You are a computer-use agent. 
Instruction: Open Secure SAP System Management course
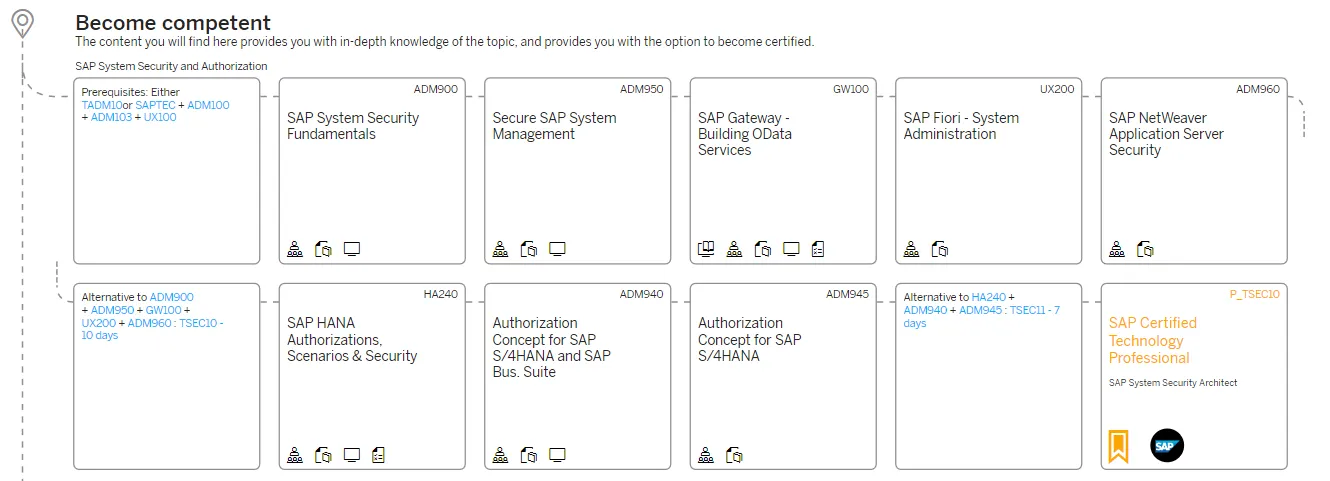554,126
